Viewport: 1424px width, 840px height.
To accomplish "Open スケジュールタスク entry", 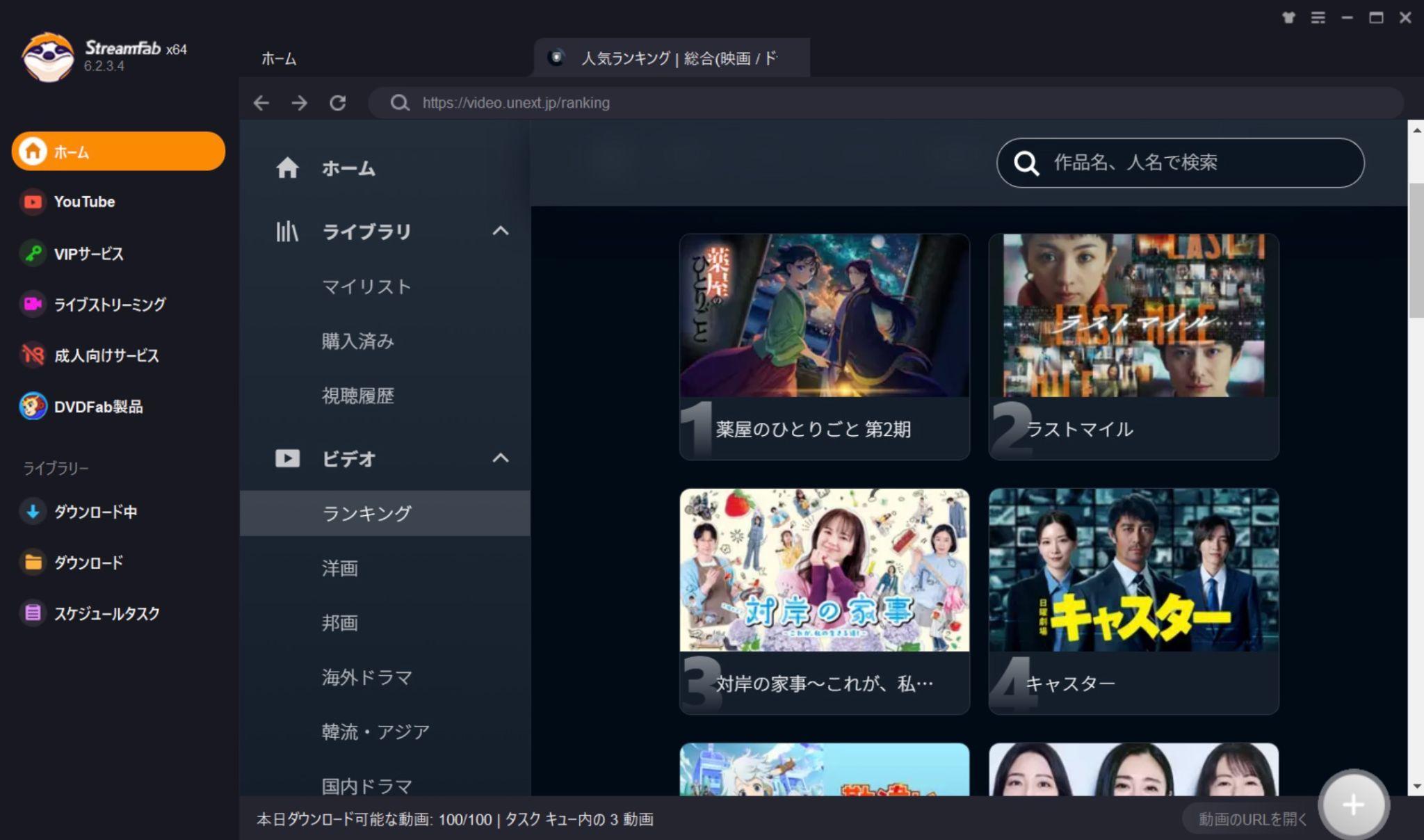I will 90,613.
